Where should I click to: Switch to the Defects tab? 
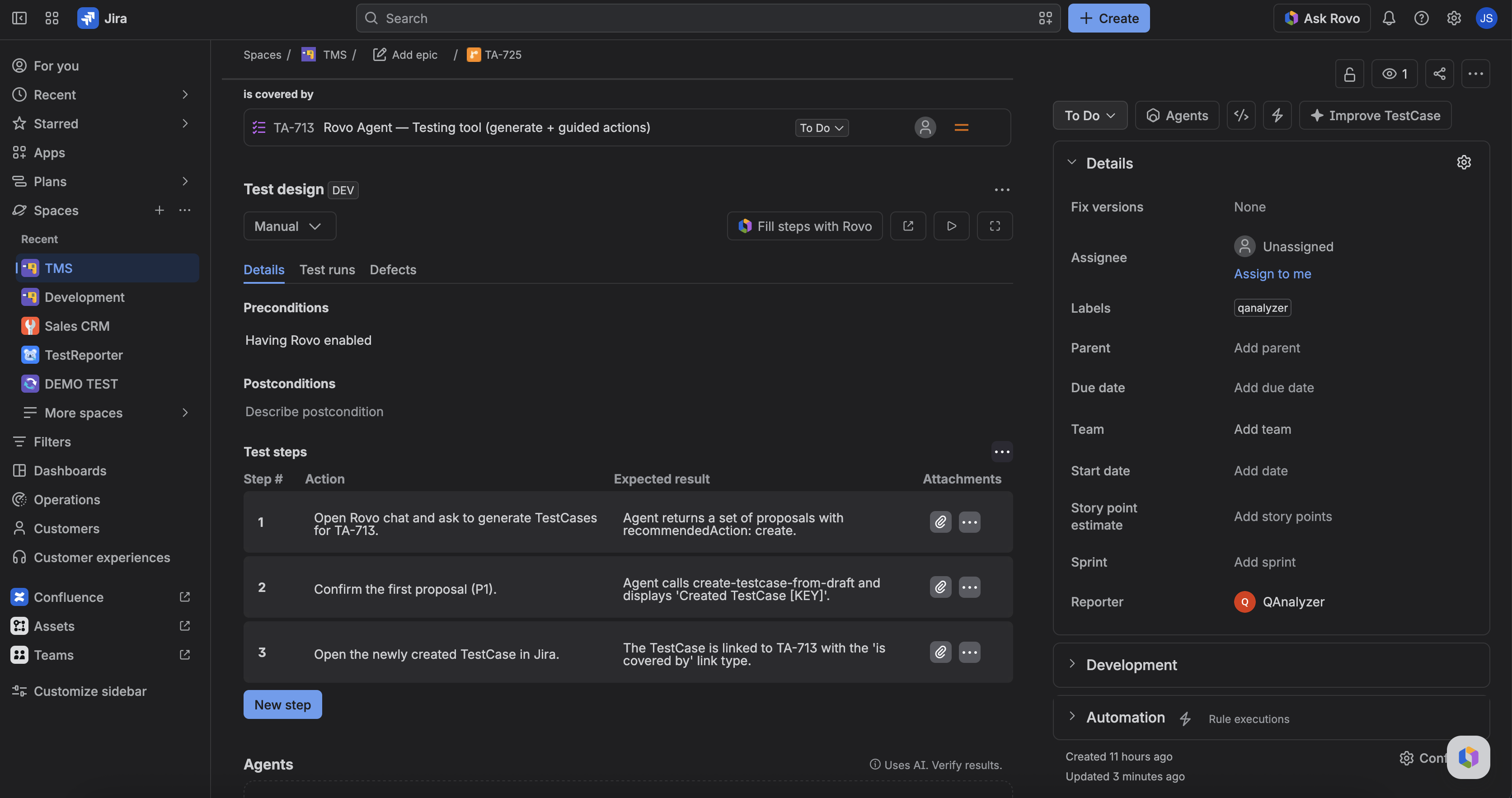pyautogui.click(x=393, y=270)
